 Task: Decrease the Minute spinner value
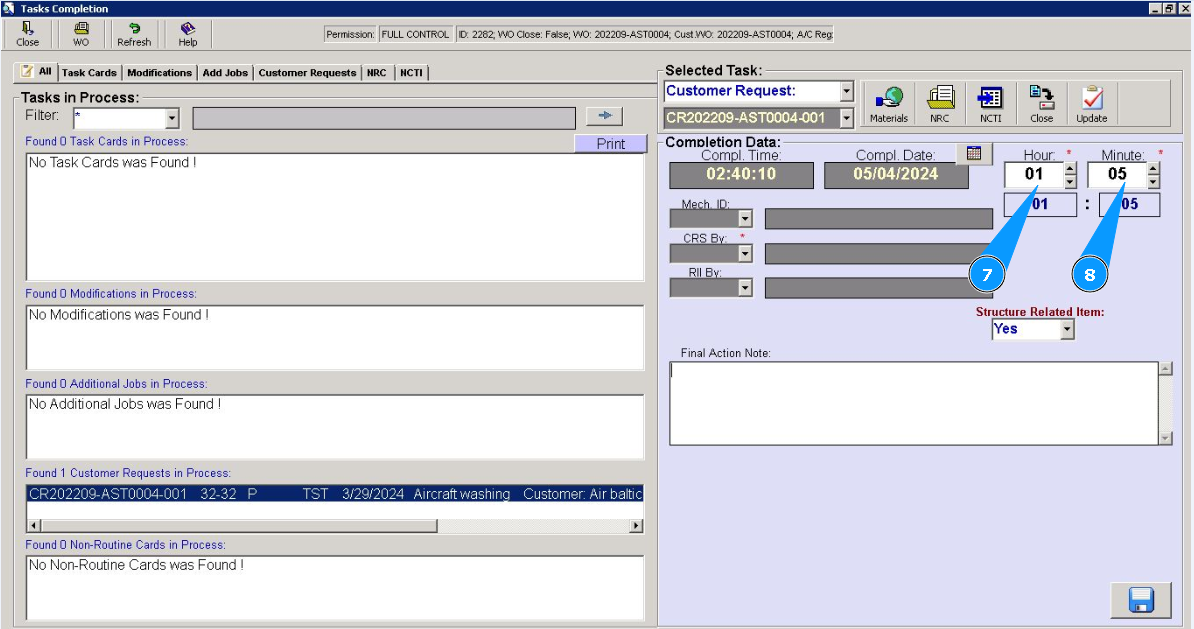(x=1154, y=182)
